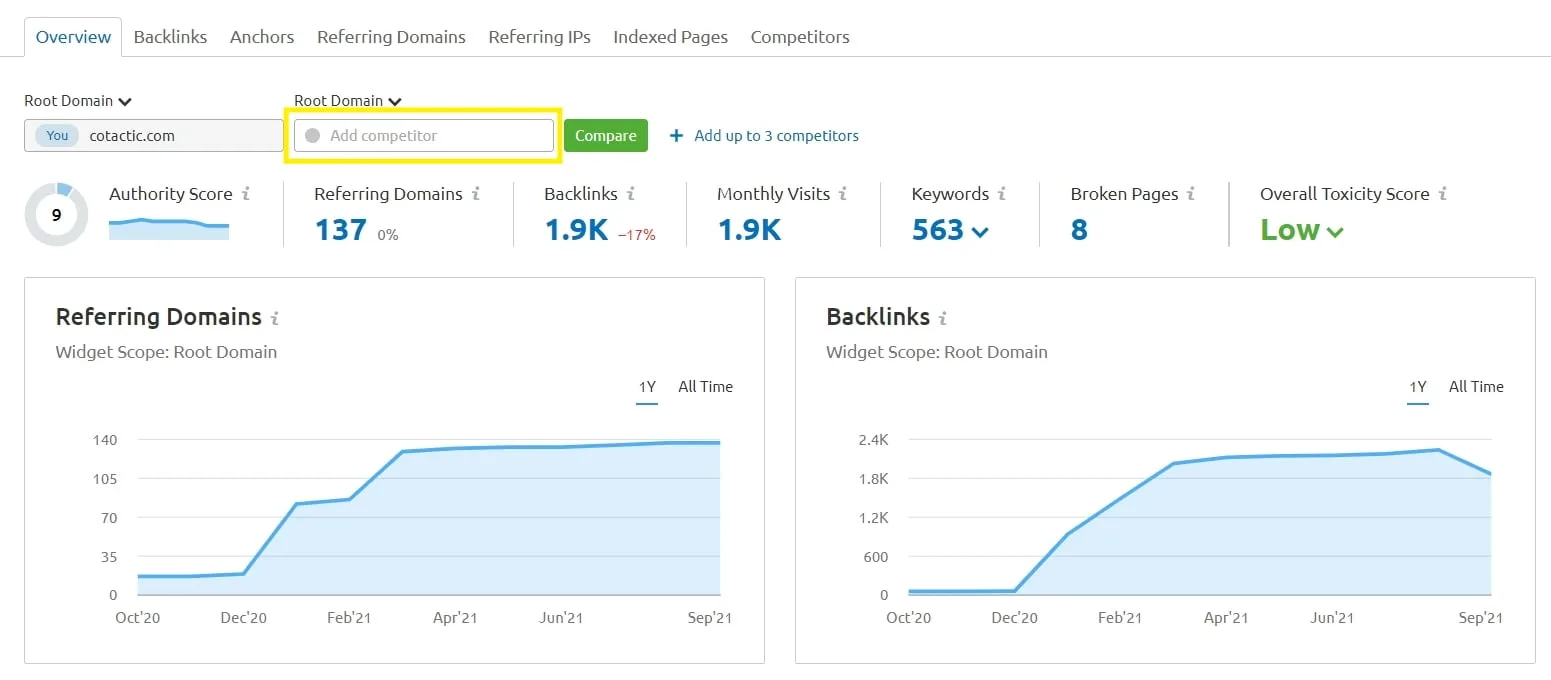Switch to the Backlinks tab
The image size is (1551, 680).
pos(170,37)
